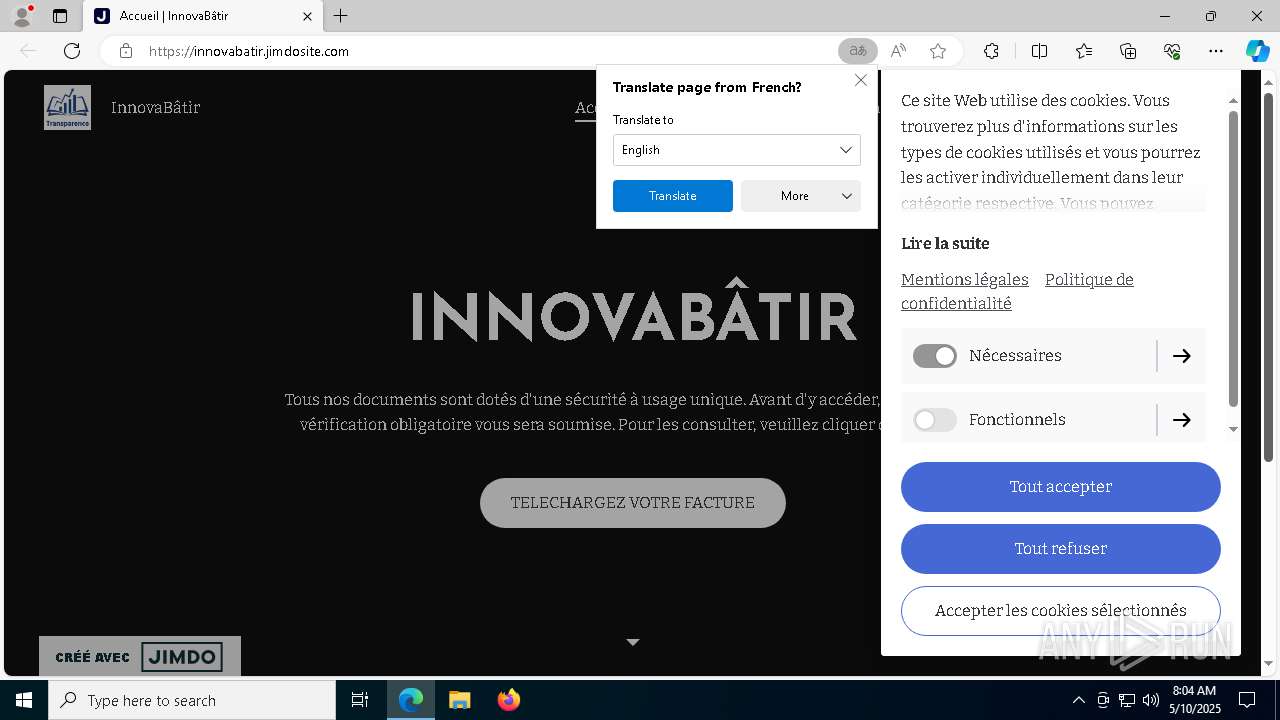1280x720 pixels.
Task: Open the Extensions puzzle icon
Action: (x=991, y=51)
